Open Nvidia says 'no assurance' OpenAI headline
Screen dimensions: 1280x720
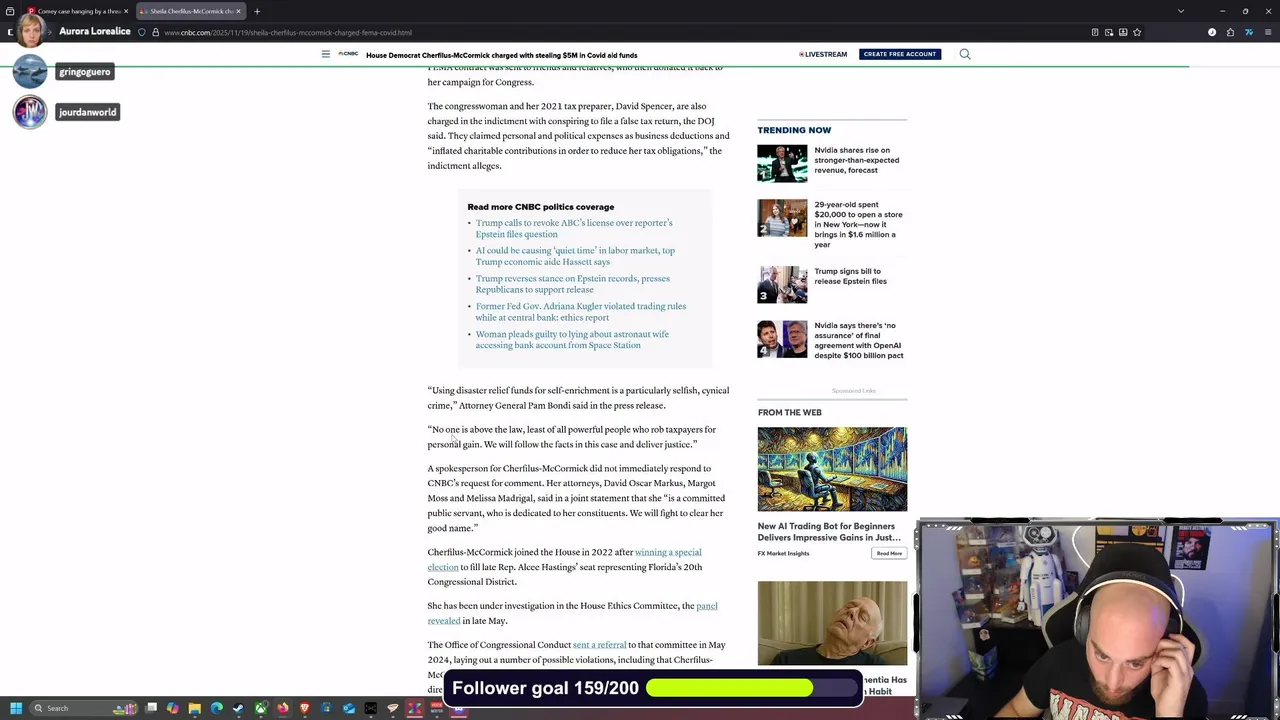tap(858, 340)
